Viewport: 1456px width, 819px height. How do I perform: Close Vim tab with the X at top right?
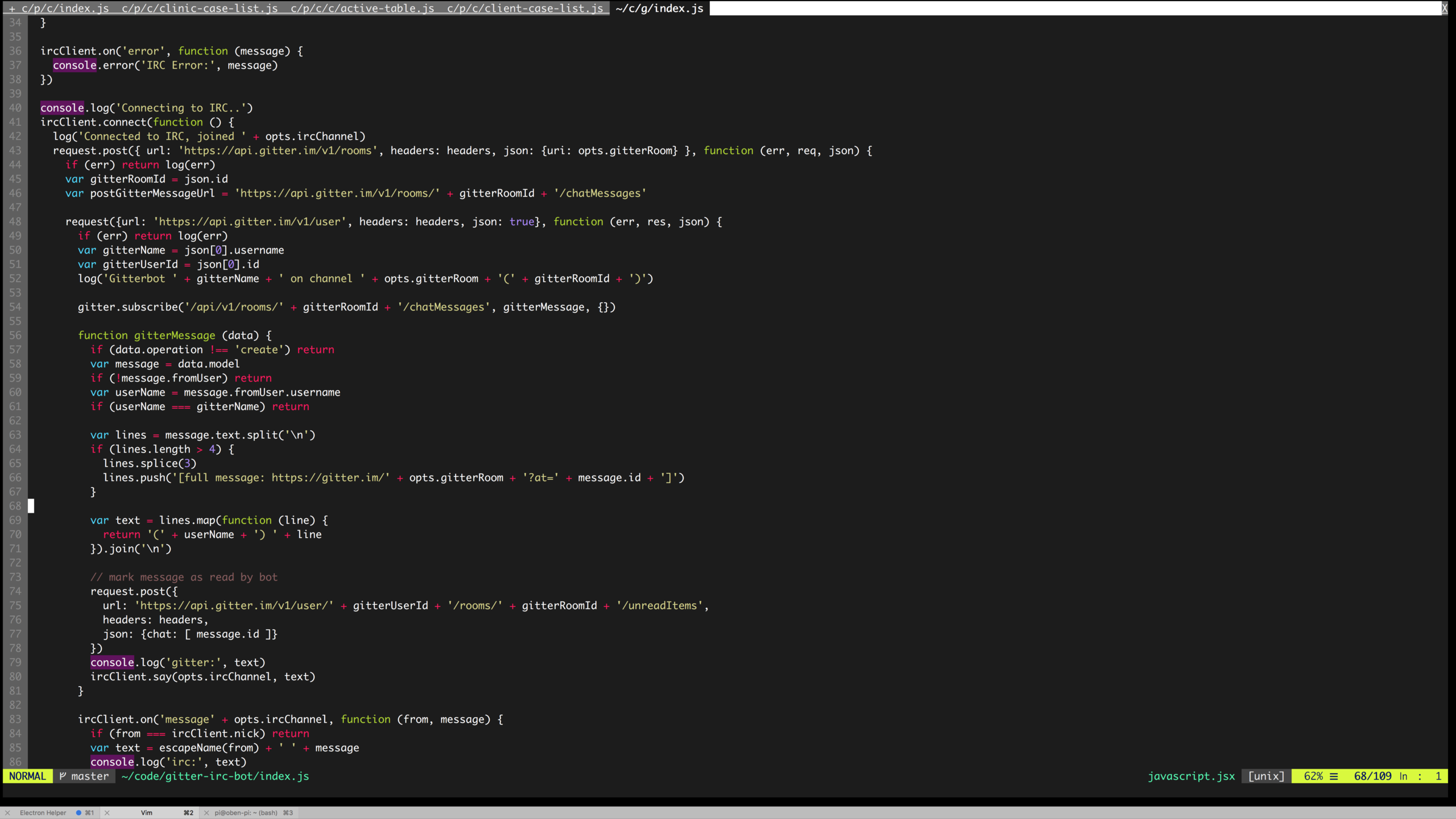click(1444, 8)
